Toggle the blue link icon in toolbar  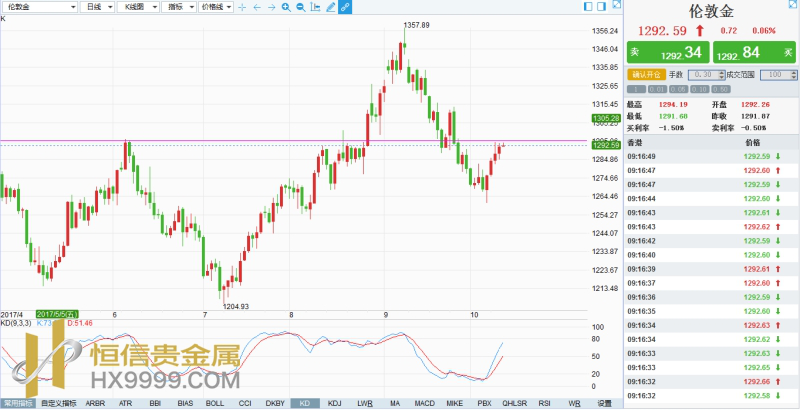click(345, 7)
